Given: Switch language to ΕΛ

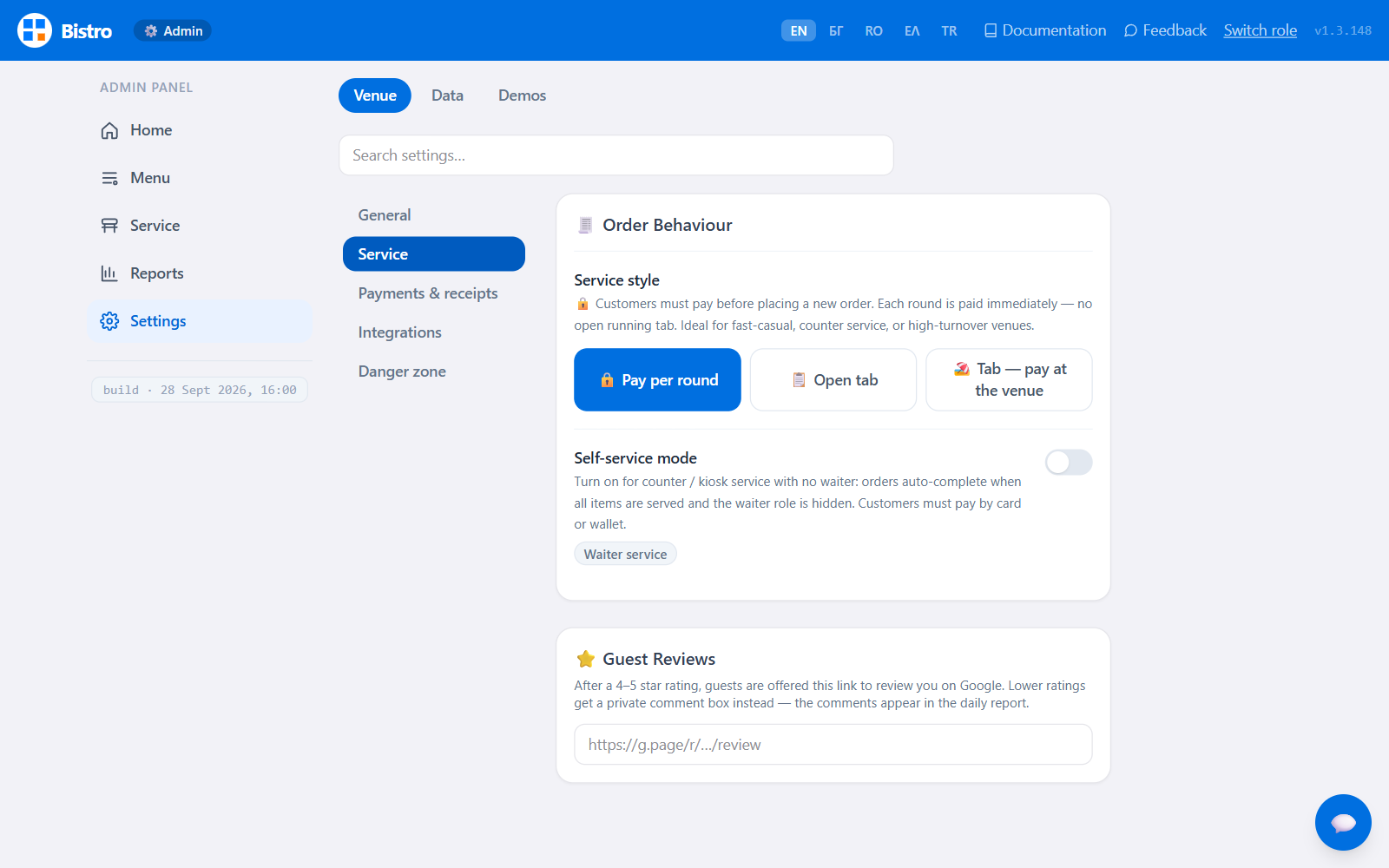Looking at the screenshot, I should coord(912,30).
